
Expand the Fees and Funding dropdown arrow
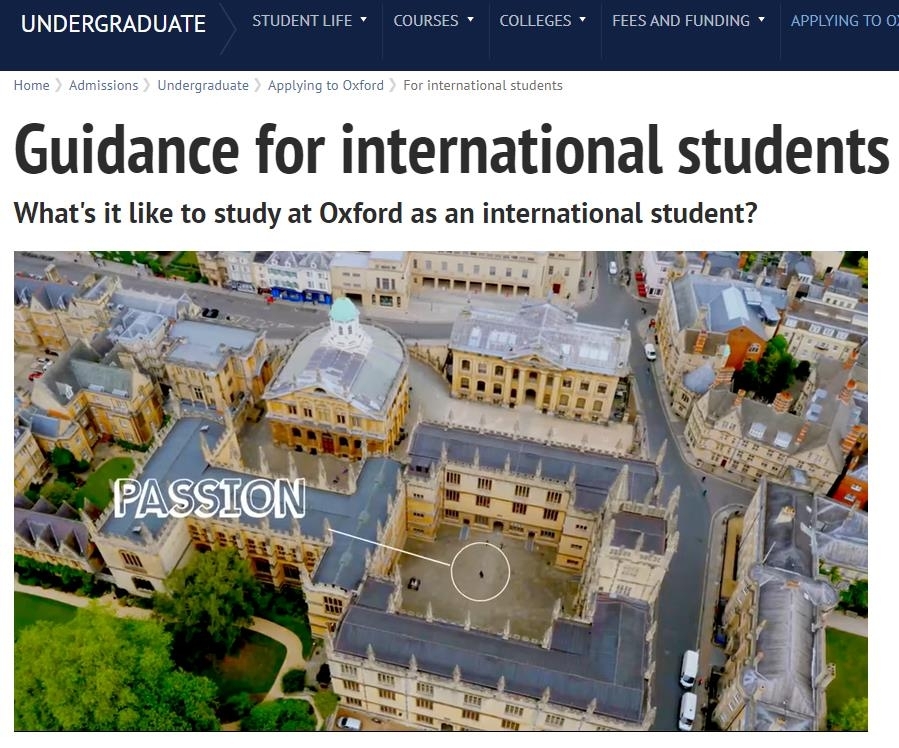coord(762,20)
